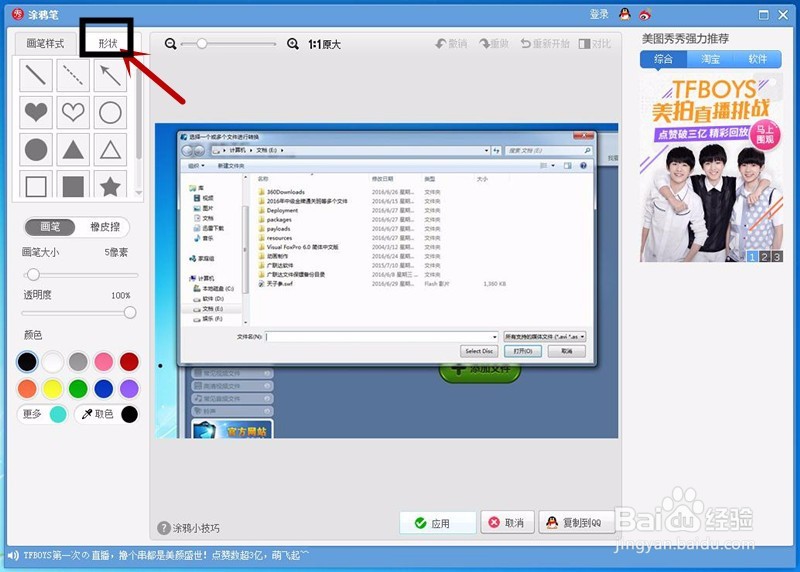Toggle to 画笔 brush mode
The image size is (800, 572).
pyautogui.click(x=50, y=227)
